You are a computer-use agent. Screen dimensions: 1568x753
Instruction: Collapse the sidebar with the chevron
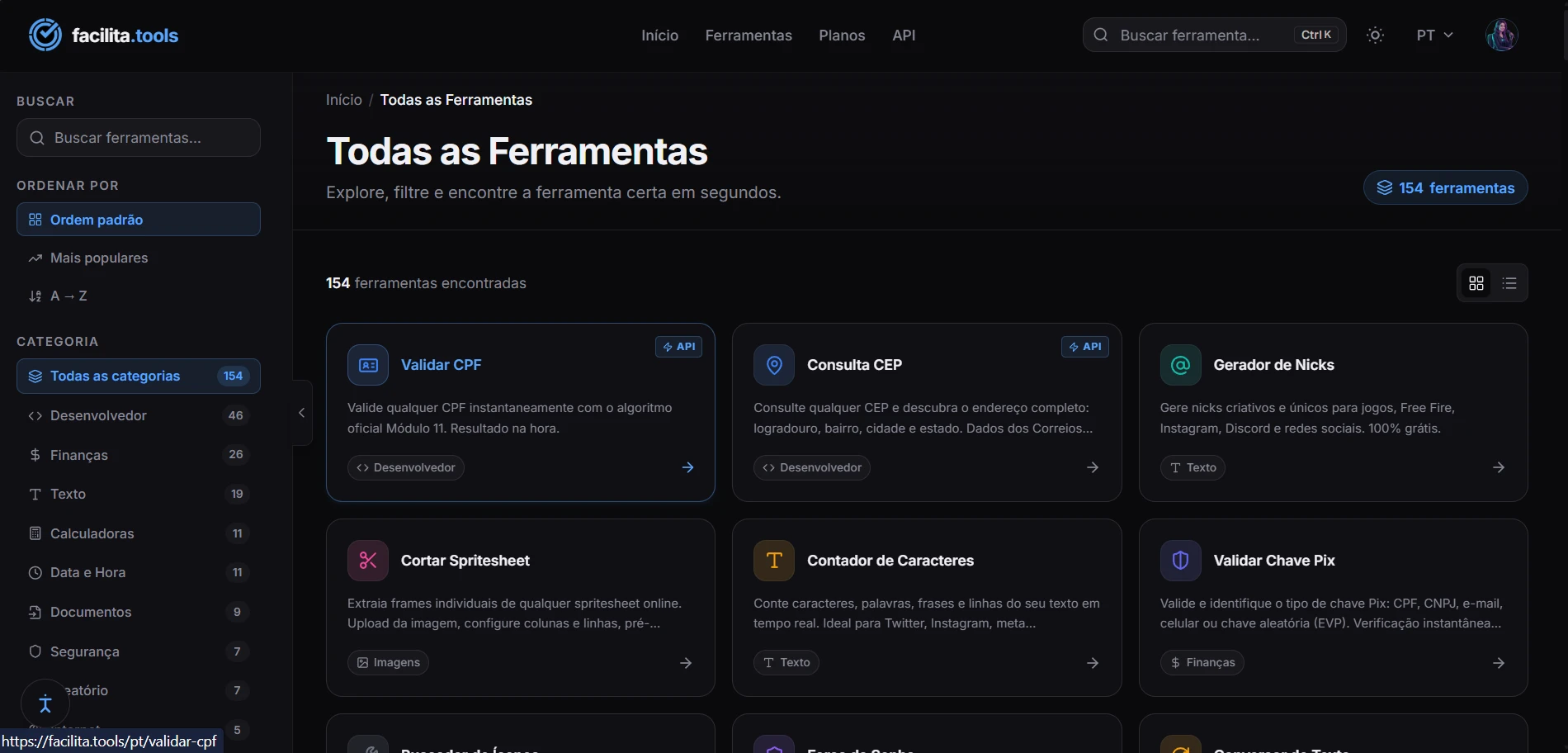(x=300, y=413)
